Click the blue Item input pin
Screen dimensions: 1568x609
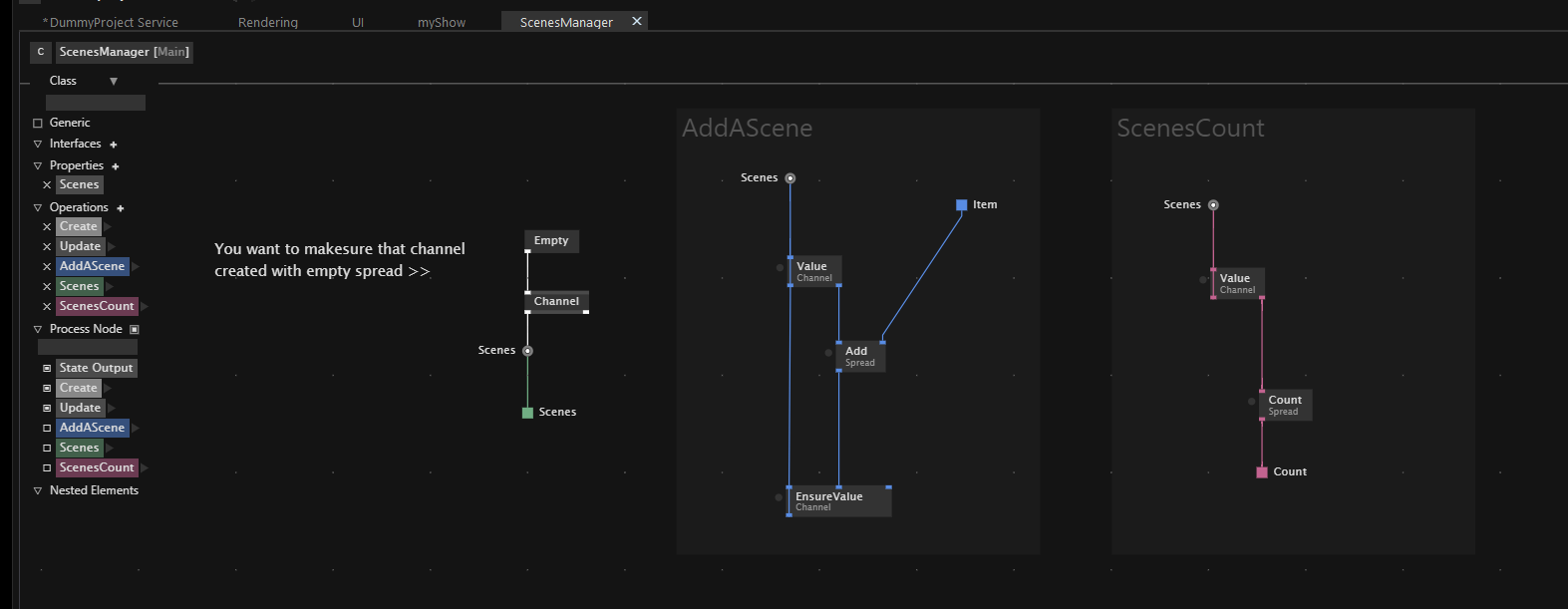click(x=961, y=205)
